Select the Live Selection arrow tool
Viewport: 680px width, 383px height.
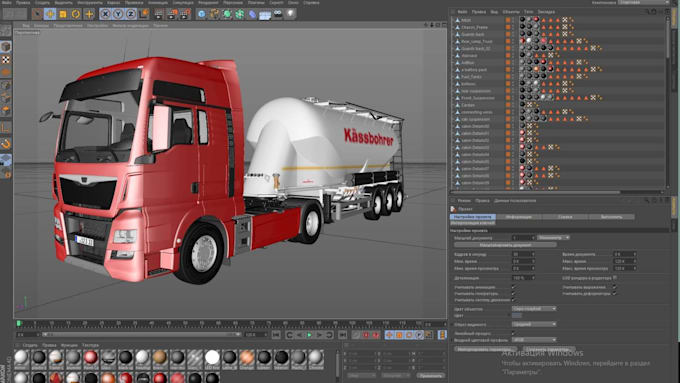point(37,14)
